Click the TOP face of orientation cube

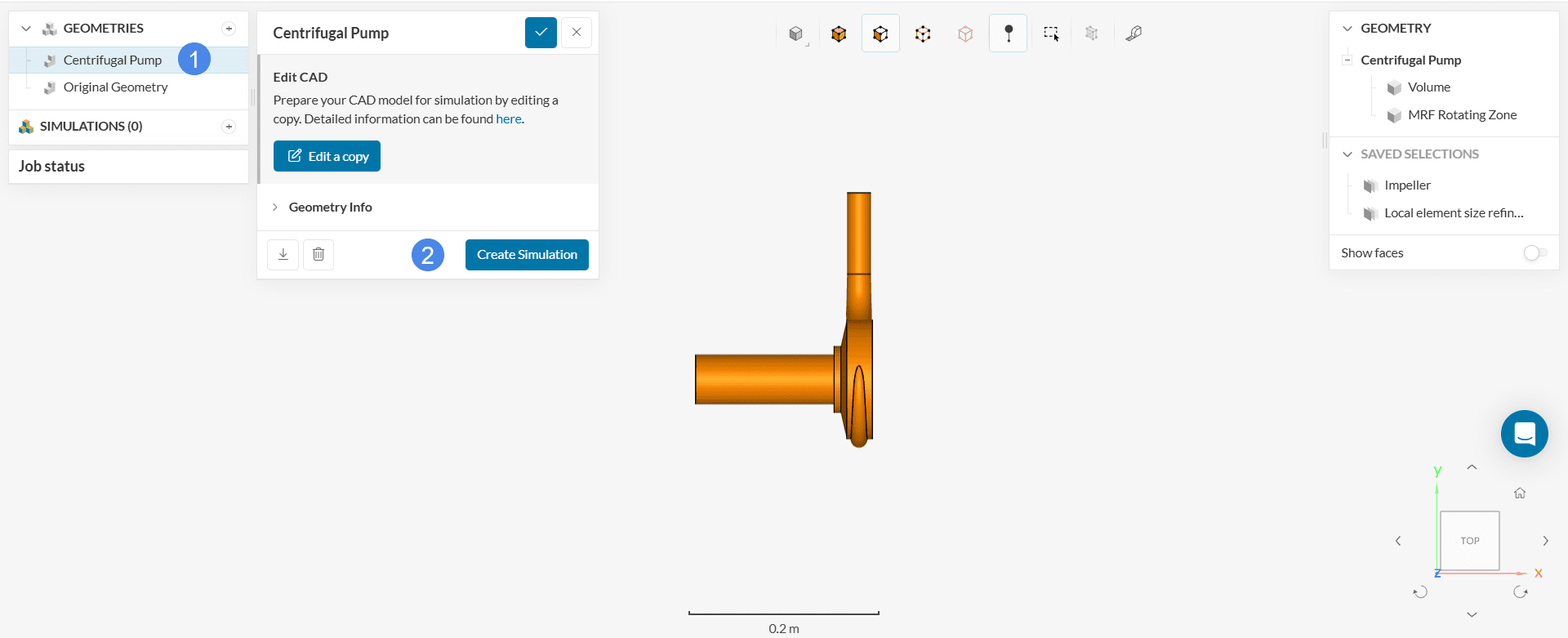click(1469, 541)
